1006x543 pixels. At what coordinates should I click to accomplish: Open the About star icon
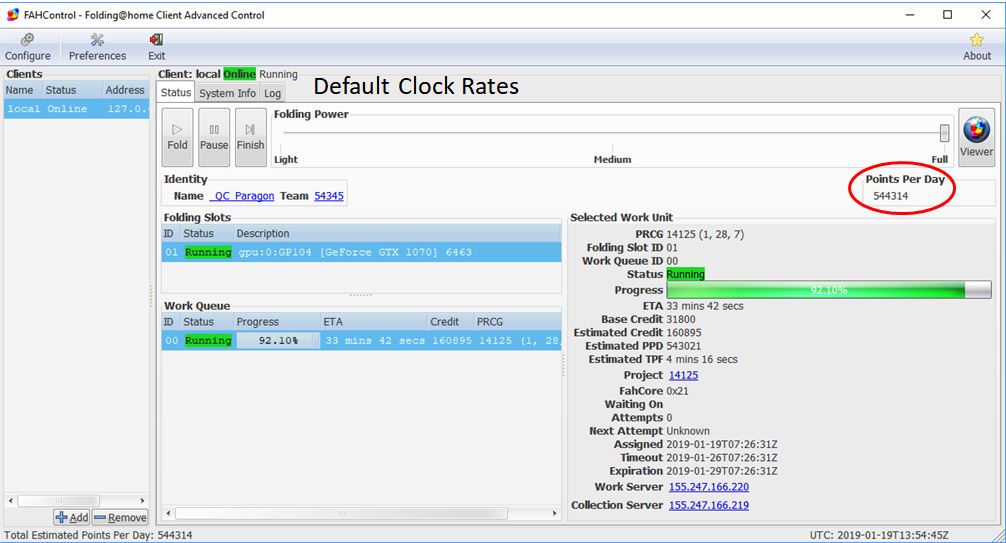click(x=976, y=46)
